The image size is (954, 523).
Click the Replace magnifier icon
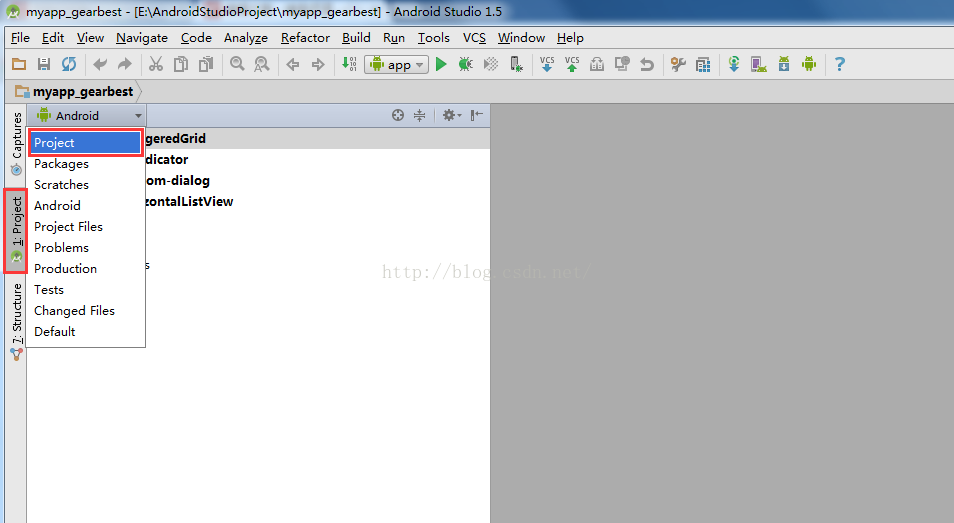point(262,64)
